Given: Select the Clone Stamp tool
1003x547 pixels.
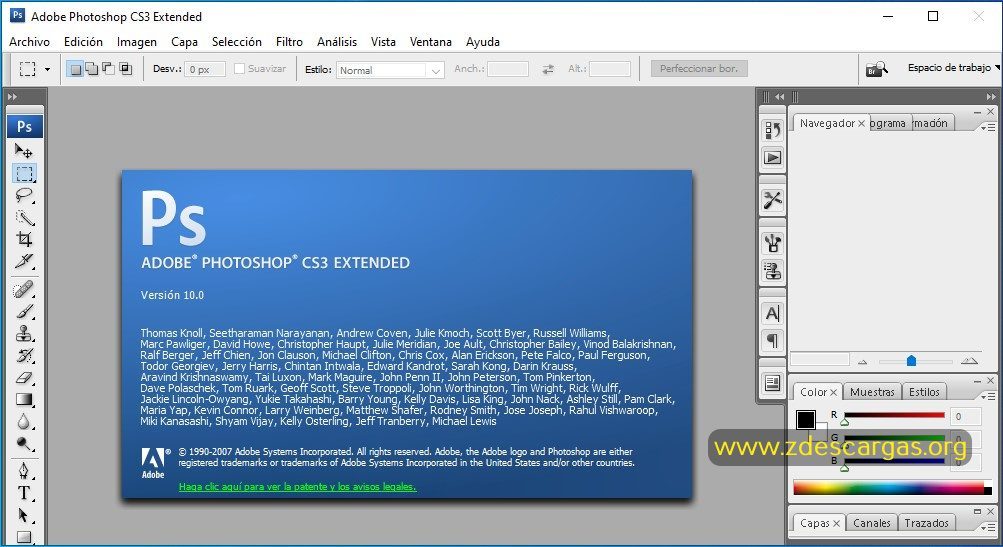Looking at the screenshot, I should pyautogui.click(x=24, y=333).
